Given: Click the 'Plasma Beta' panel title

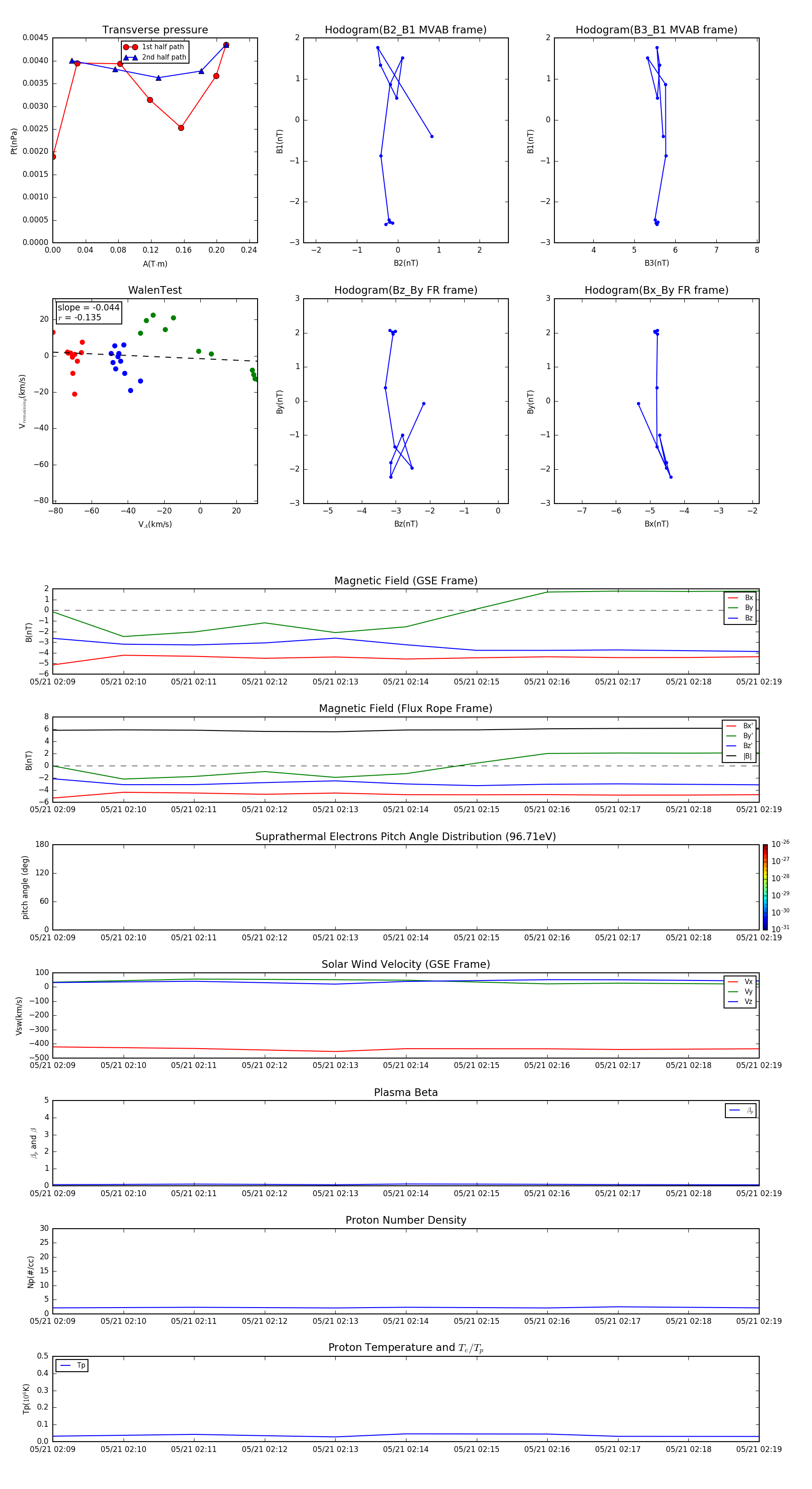Looking at the screenshot, I should [406, 1092].
